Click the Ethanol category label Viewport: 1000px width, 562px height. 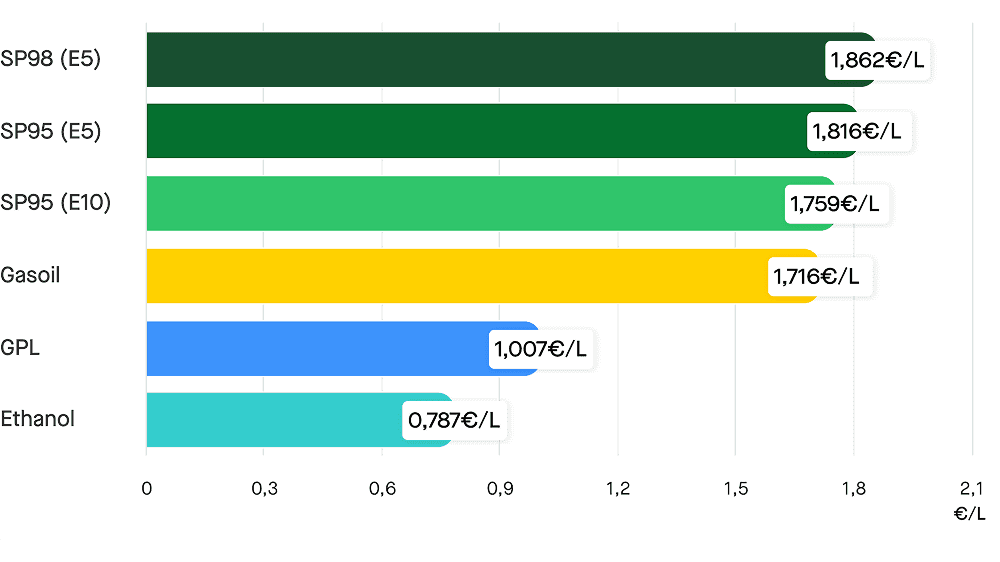point(38,418)
